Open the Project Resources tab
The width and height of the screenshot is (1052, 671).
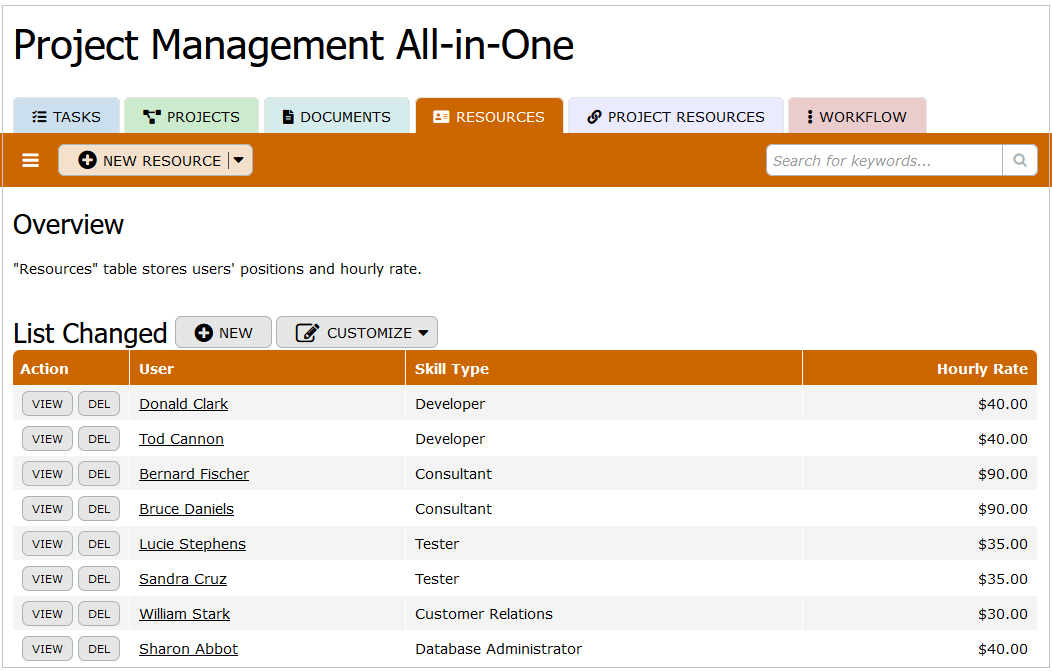click(676, 117)
